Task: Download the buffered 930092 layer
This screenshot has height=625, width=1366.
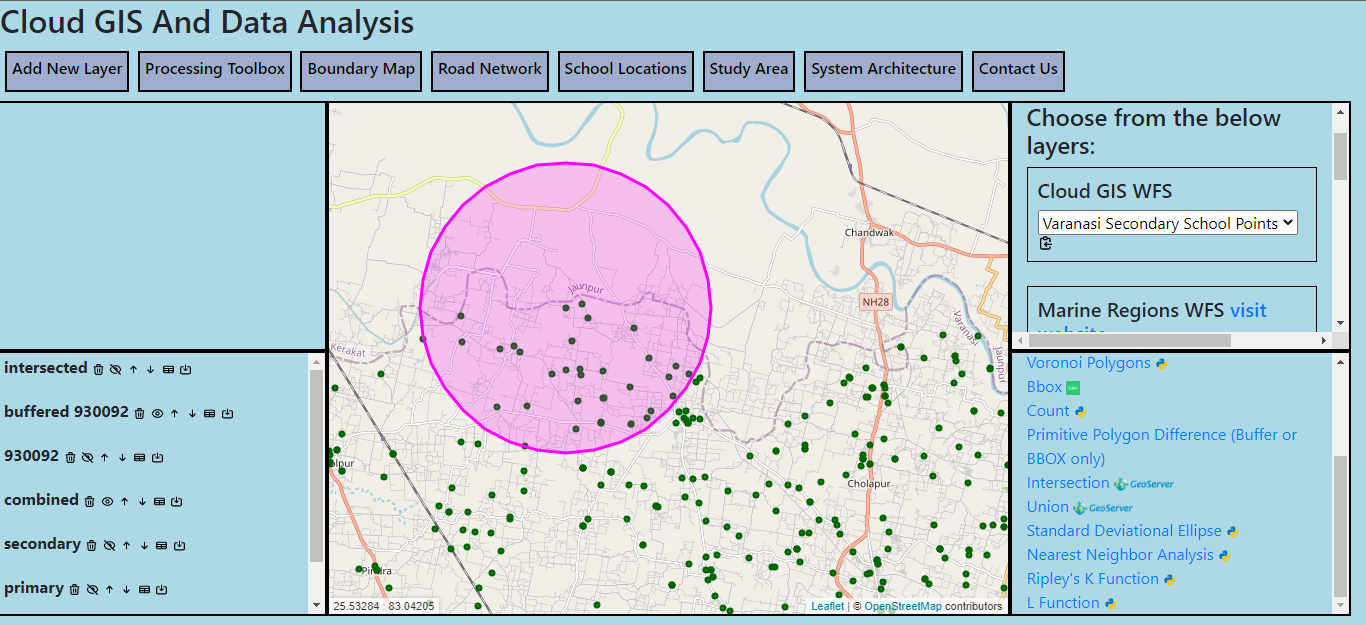Action: 227,413
